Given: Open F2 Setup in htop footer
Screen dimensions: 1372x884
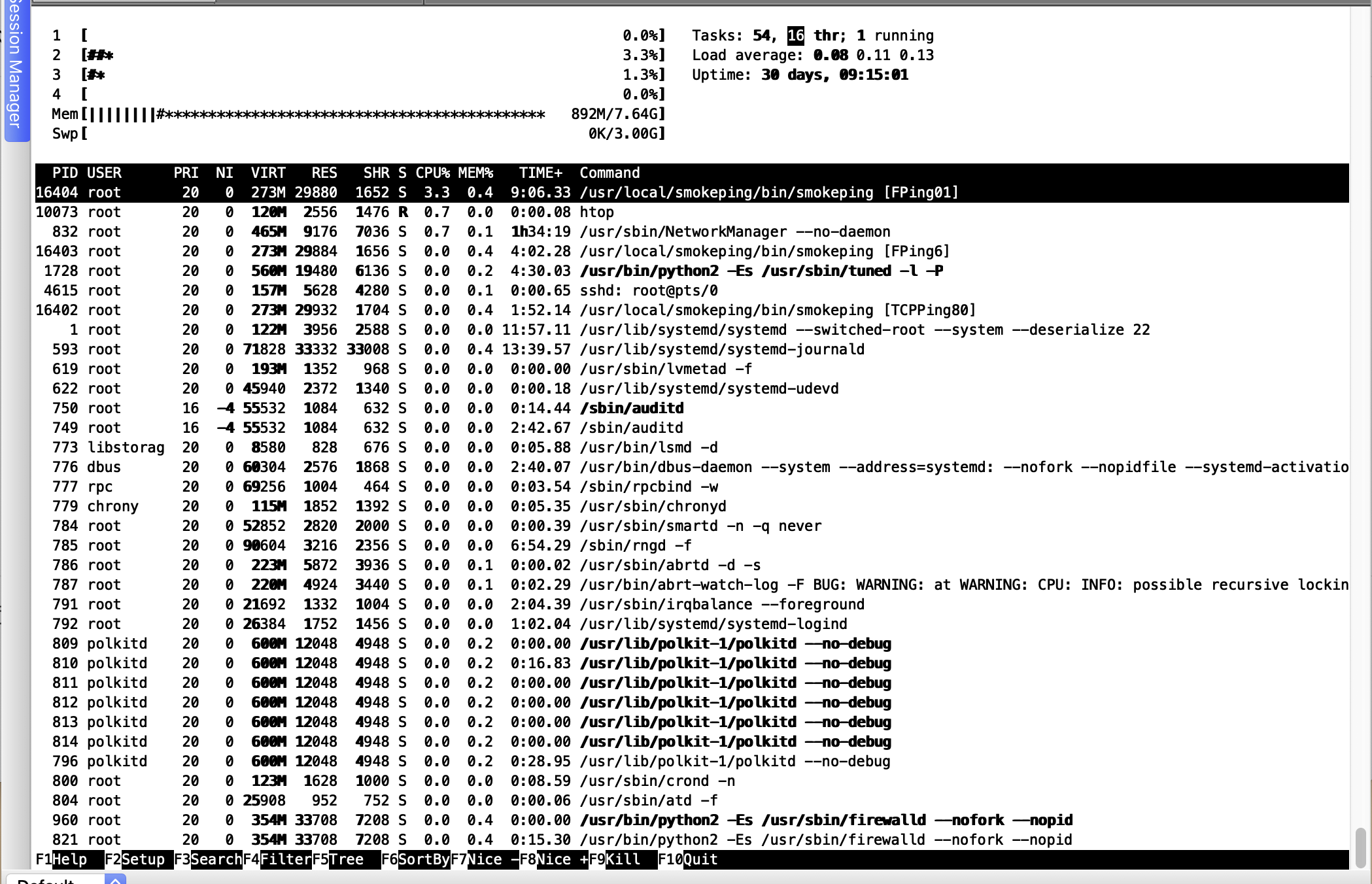Looking at the screenshot, I should pos(143,859).
